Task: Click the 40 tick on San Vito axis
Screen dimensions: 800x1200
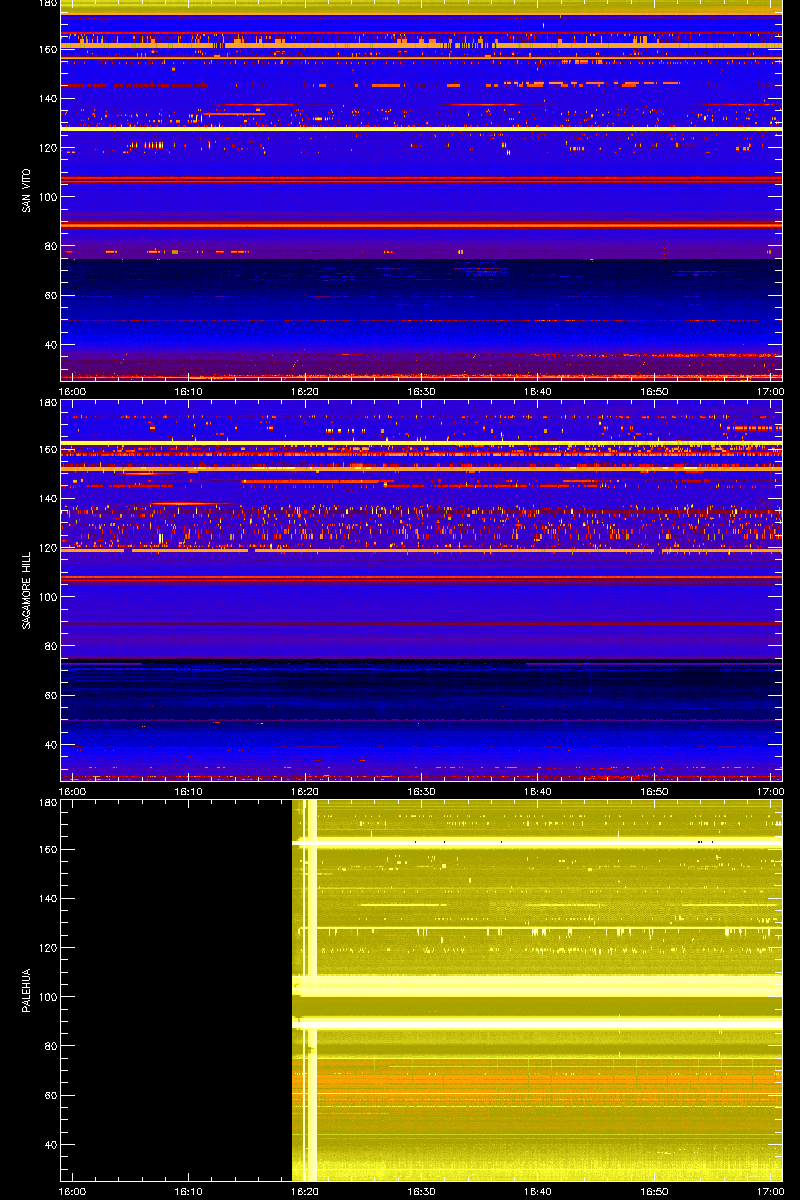Action: coord(50,344)
